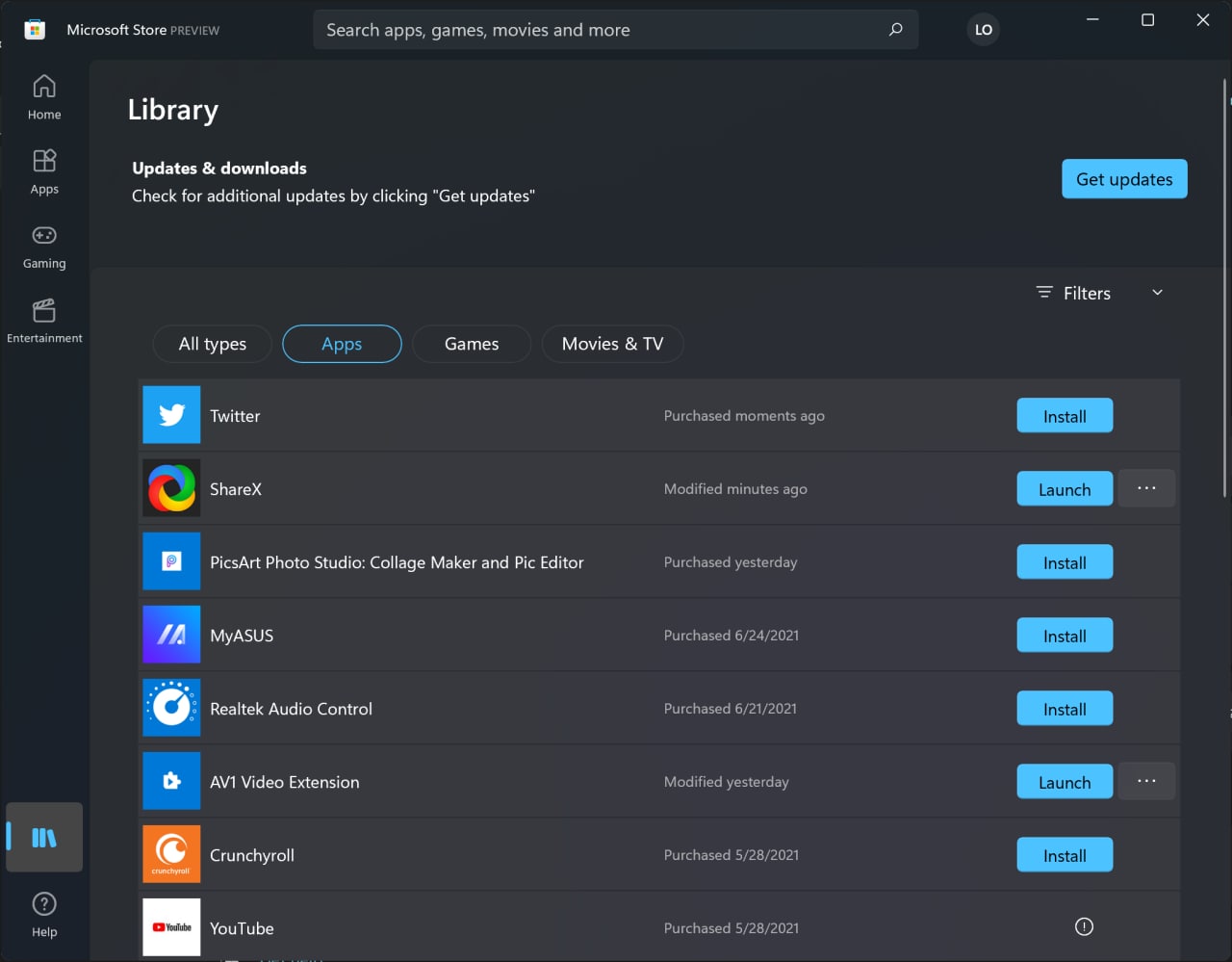The image size is (1232, 962).
Task: Click the PicsArt Photo Studio app icon
Action: coord(171,561)
